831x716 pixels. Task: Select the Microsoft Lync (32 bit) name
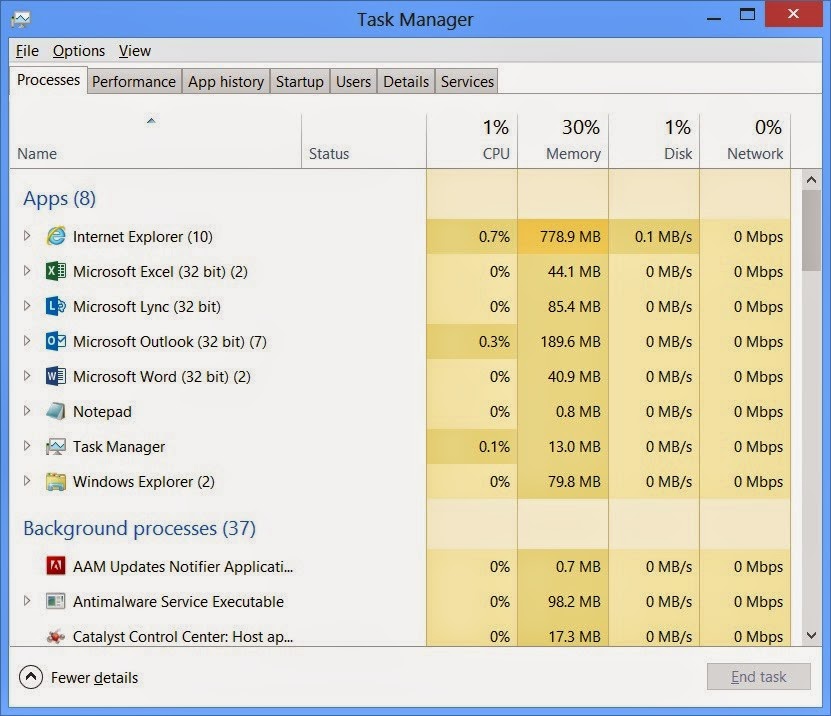pos(147,306)
